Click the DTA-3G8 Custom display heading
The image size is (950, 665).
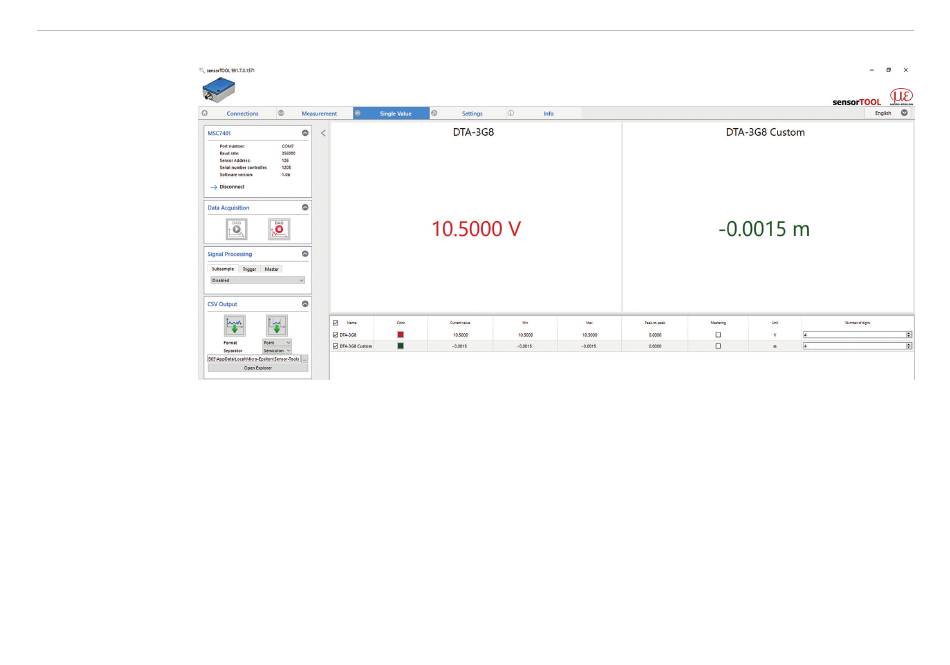[765, 132]
